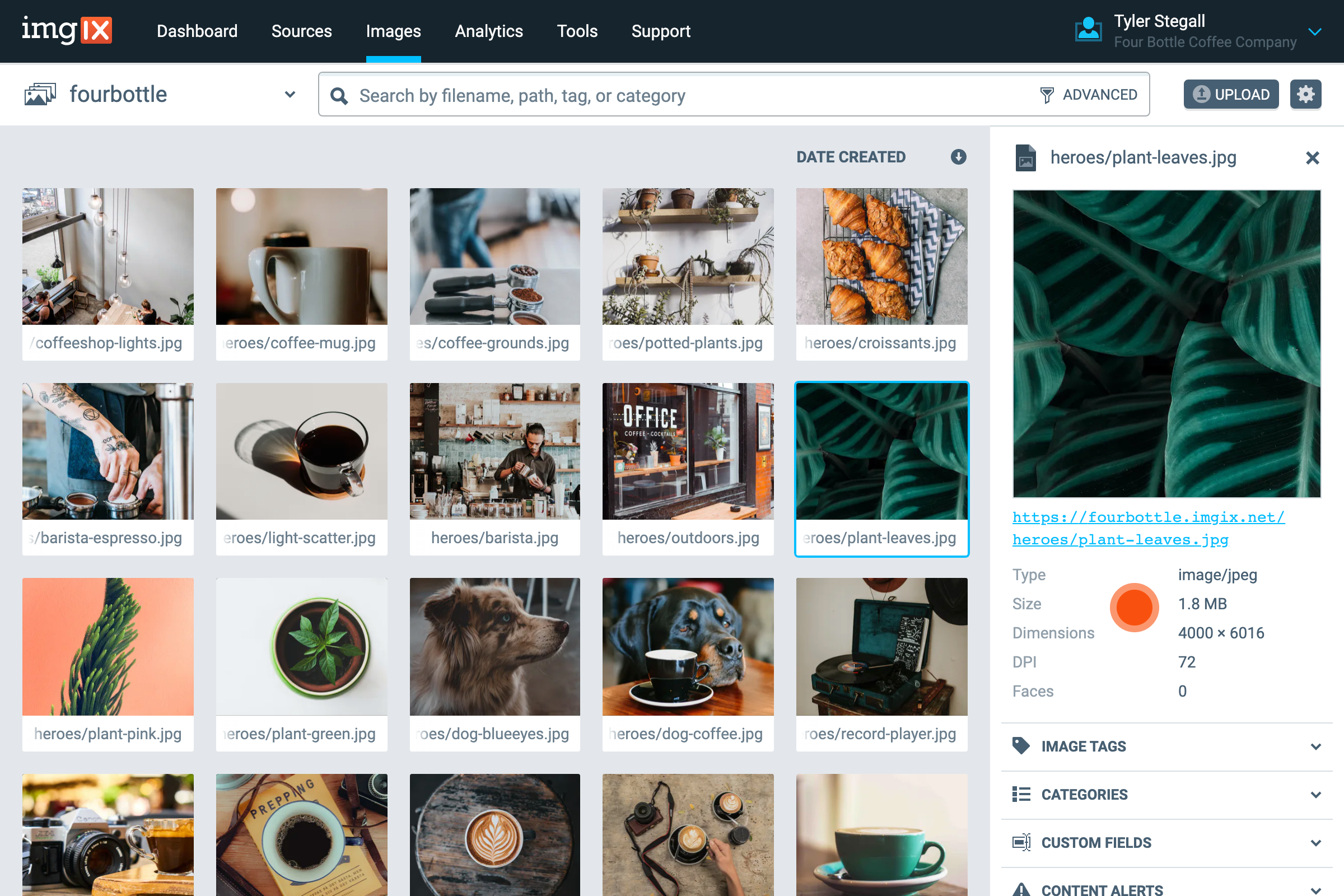Click the Upload button
Image resolution: width=1344 pixels, height=896 pixels.
[1230, 94]
